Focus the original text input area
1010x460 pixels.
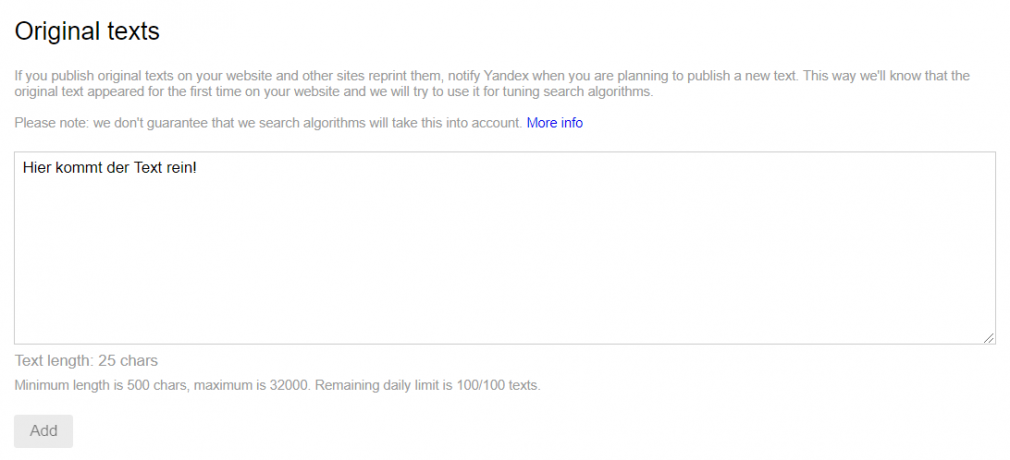click(x=505, y=248)
